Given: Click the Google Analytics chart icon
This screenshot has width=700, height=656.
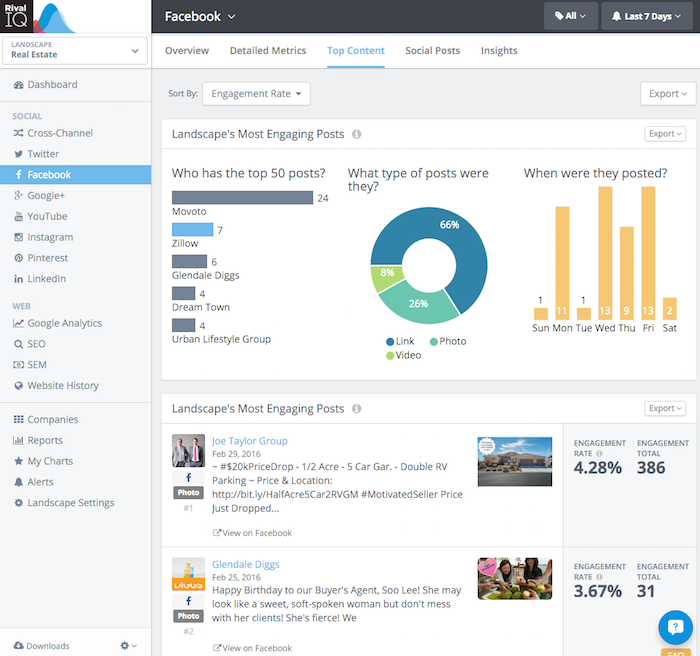Looking at the screenshot, I should coord(18,323).
